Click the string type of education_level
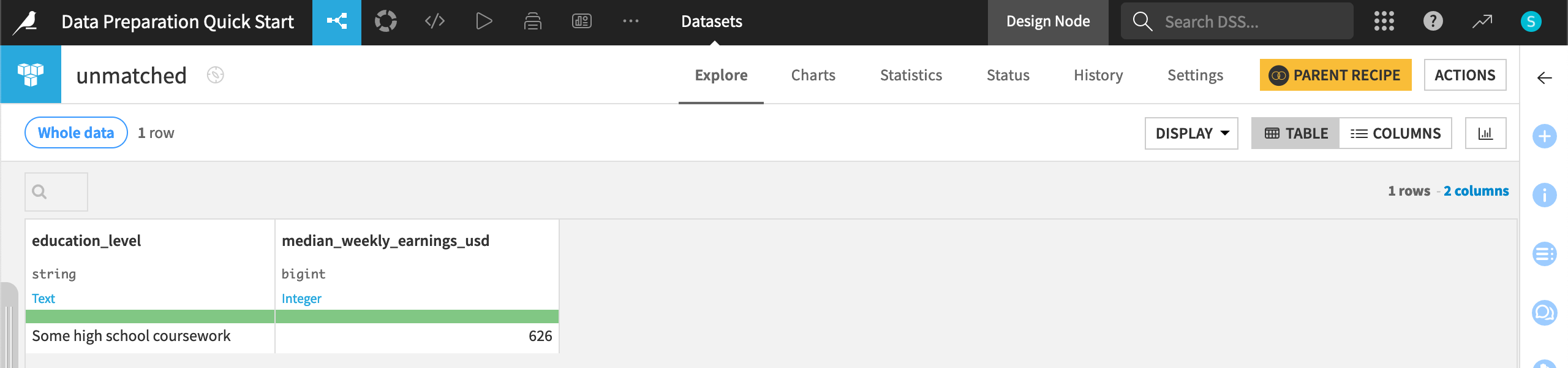Viewport: 1568px width, 368px height. coord(54,274)
